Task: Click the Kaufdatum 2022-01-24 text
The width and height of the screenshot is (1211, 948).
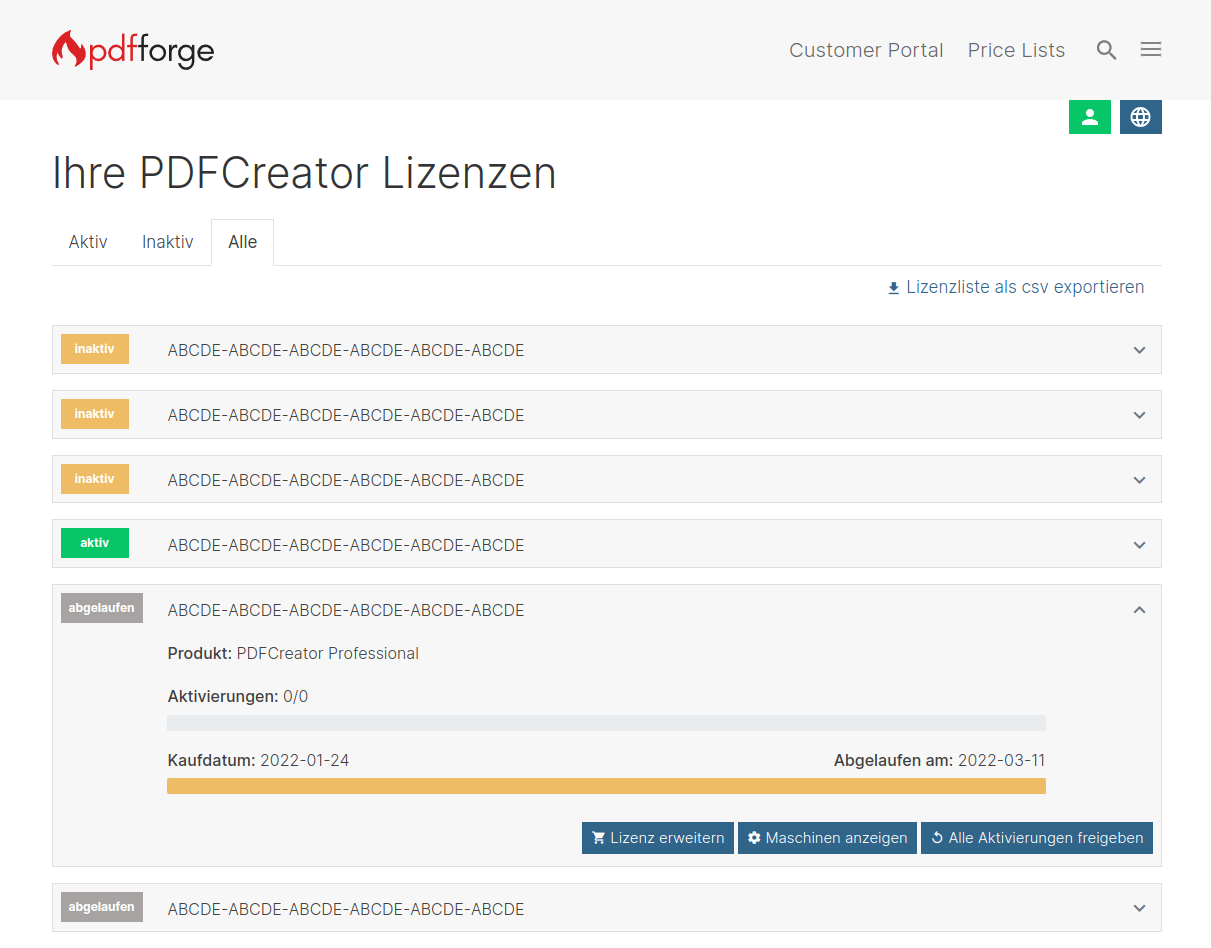Action: pyautogui.click(x=258, y=760)
